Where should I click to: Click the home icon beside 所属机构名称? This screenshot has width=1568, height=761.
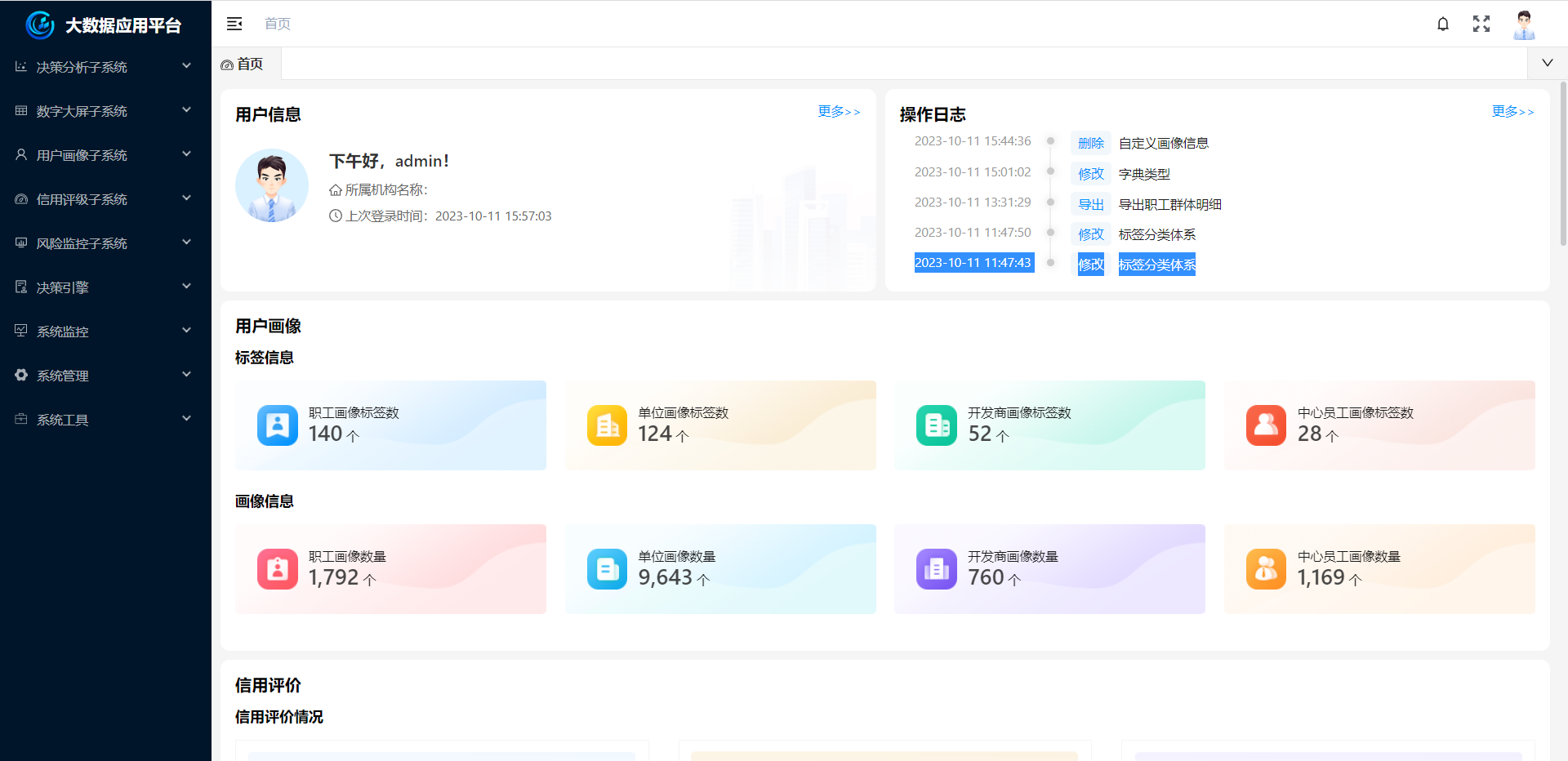pos(335,190)
